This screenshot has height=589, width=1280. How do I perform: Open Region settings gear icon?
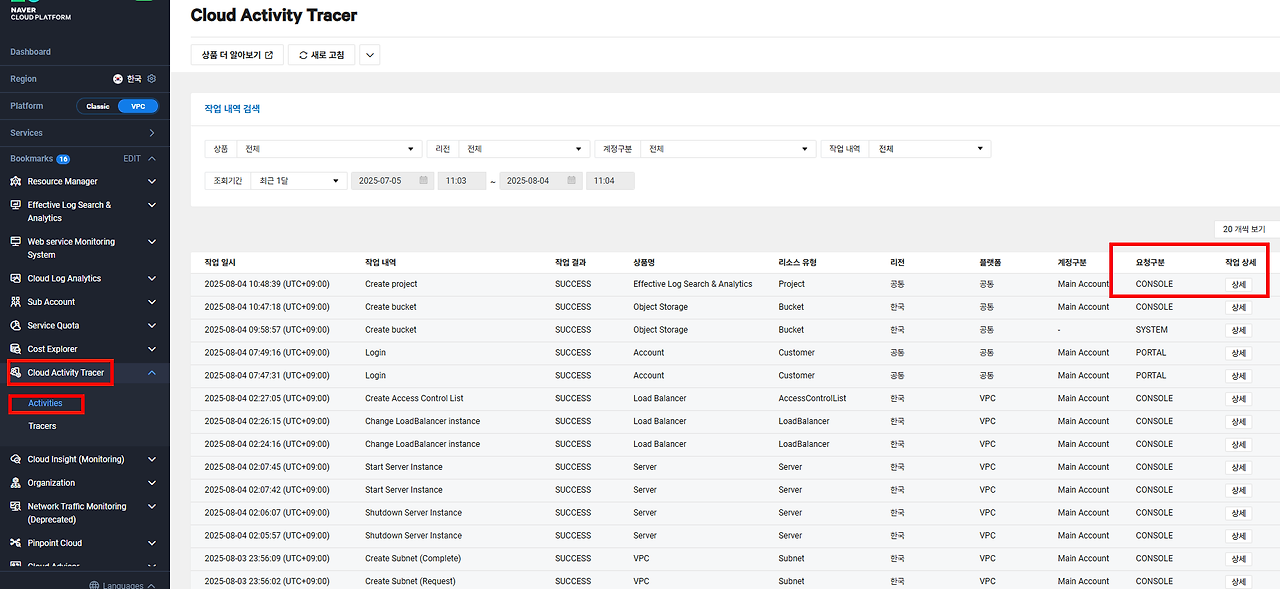coord(152,78)
